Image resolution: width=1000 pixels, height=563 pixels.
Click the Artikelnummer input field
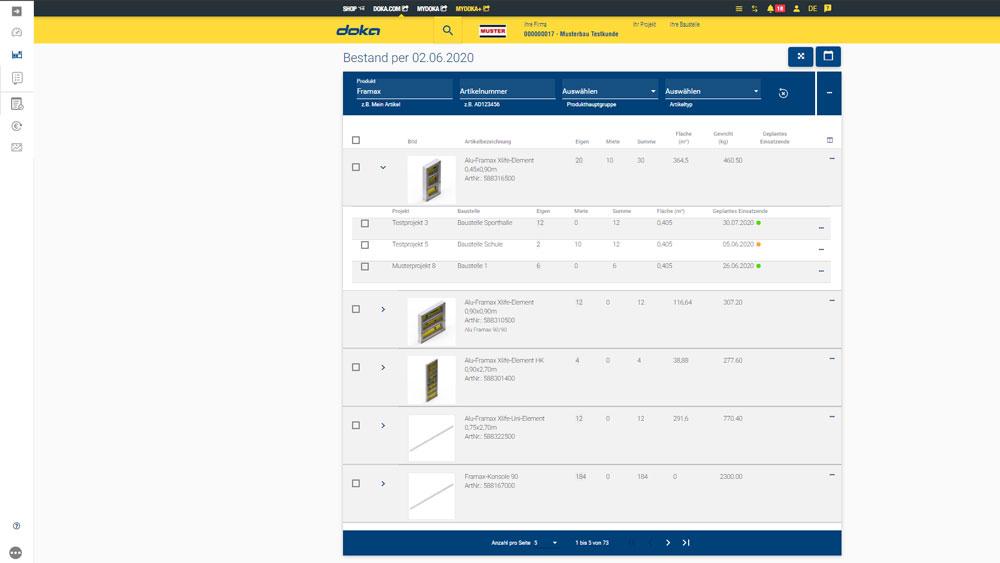pos(505,91)
